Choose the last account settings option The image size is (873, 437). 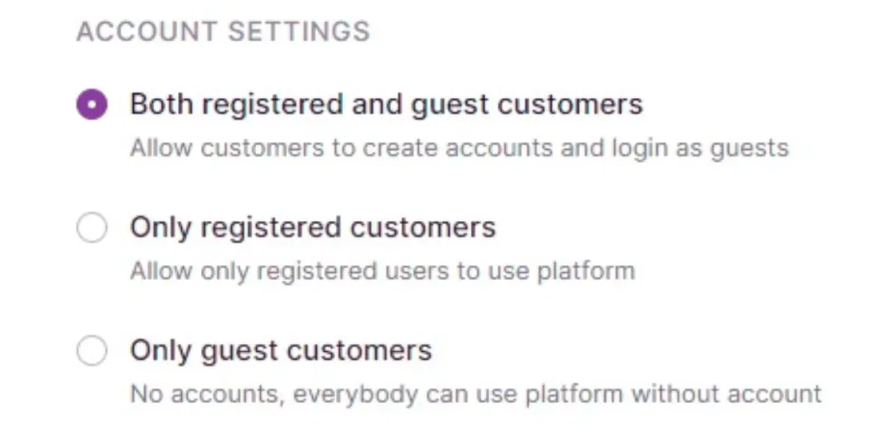(92, 351)
